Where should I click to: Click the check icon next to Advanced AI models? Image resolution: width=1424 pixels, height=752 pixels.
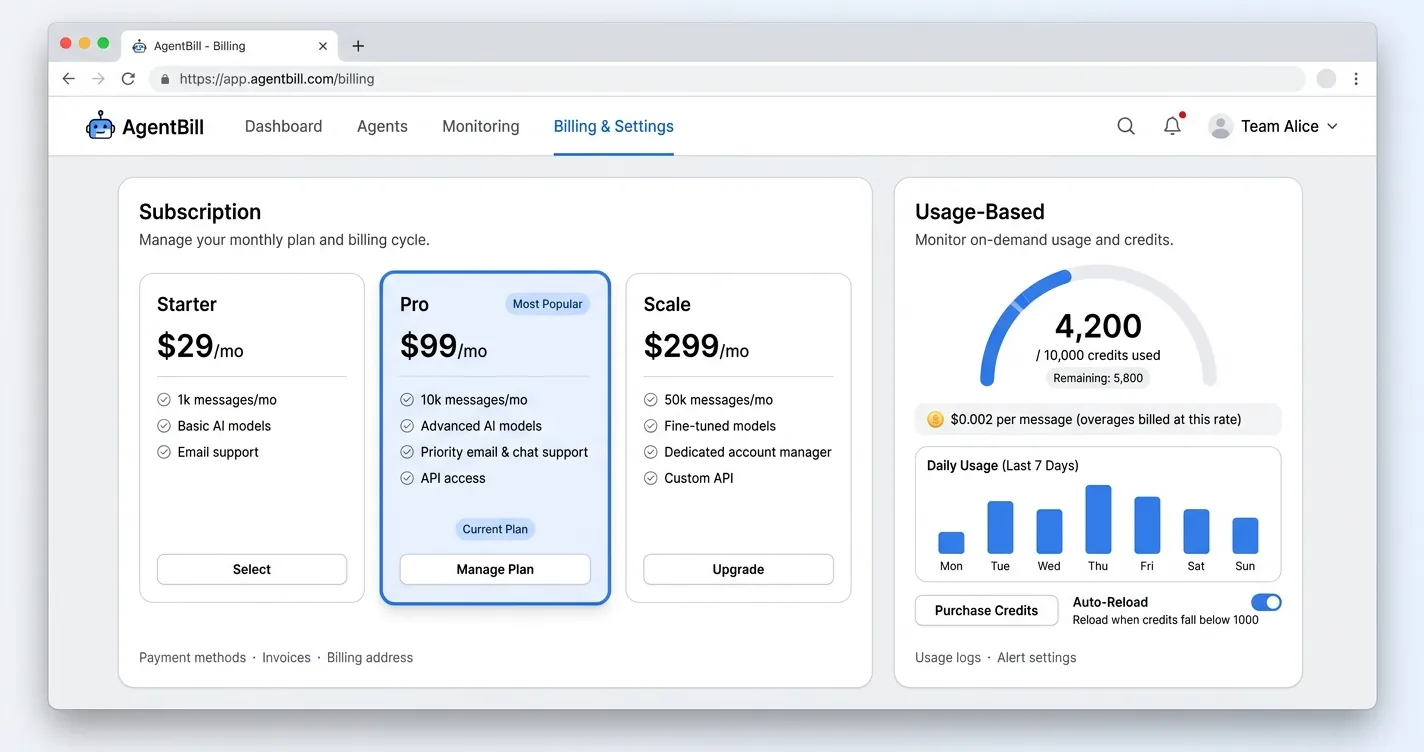pos(407,425)
